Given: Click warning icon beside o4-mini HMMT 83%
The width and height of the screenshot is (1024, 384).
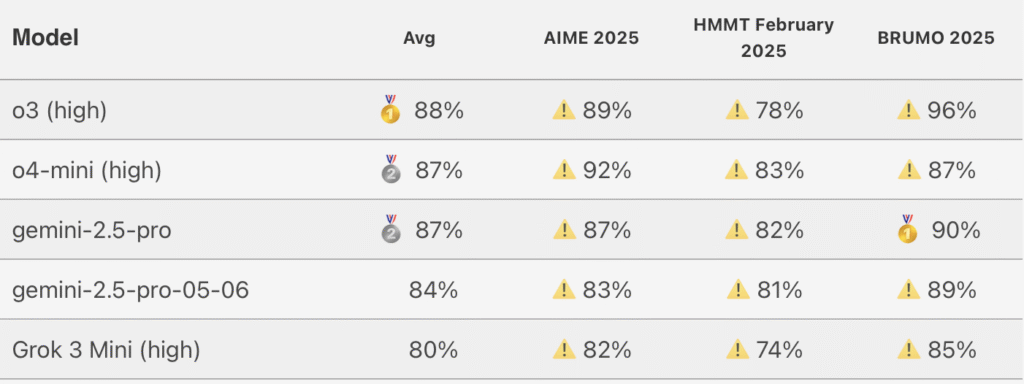Looking at the screenshot, I should pos(737,170).
